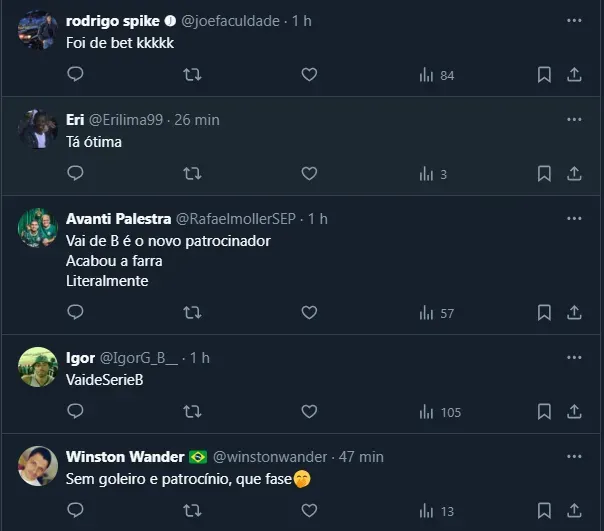The height and width of the screenshot is (531, 604).
Task: Retweet Eri's "Tá ótima" post
Action: pyautogui.click(x=192, y=174)
